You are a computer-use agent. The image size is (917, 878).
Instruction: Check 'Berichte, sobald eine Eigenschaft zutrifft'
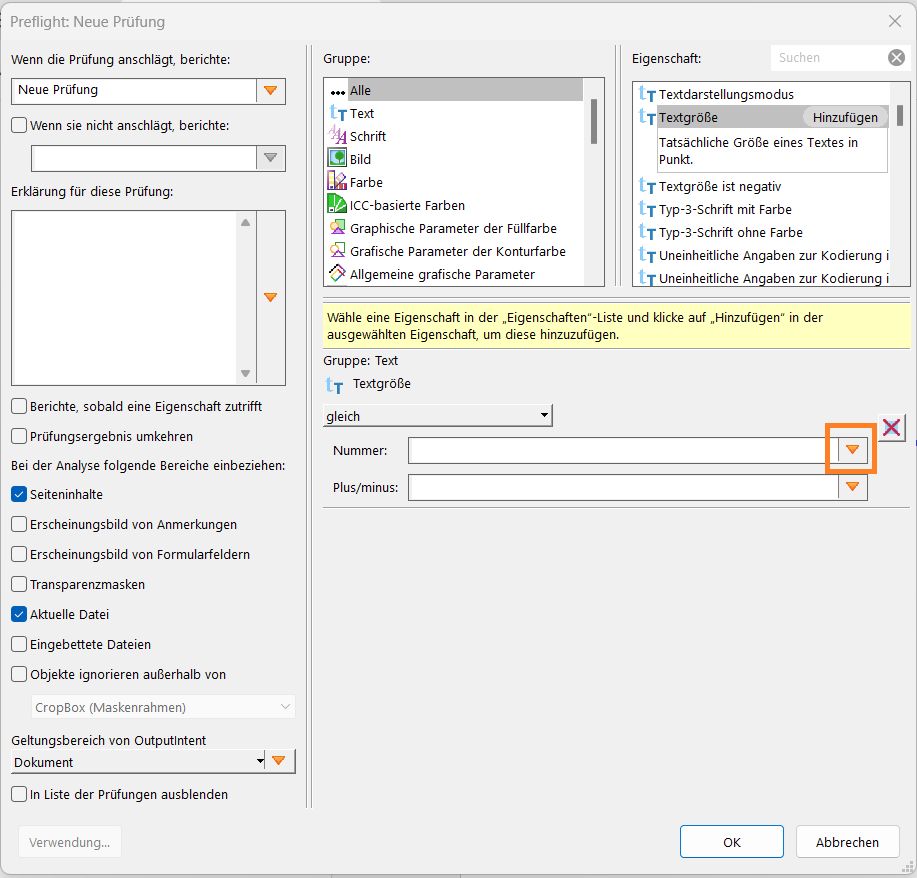point(19,406)
